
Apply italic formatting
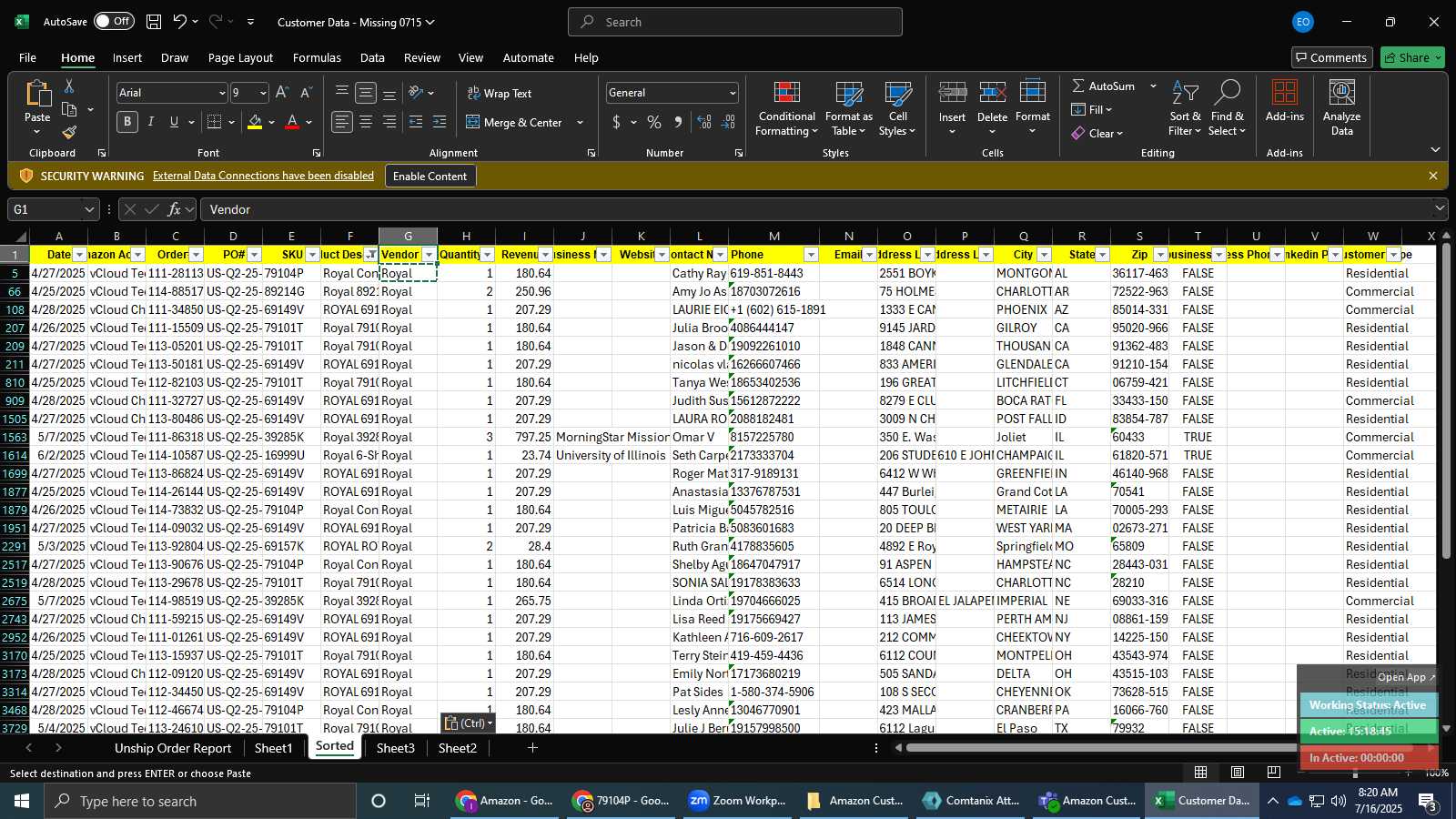coord(151,122)
